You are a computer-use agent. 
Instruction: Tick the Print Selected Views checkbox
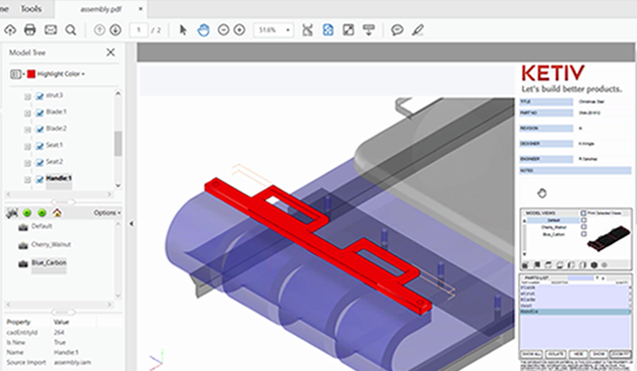[x=583, y=213]
